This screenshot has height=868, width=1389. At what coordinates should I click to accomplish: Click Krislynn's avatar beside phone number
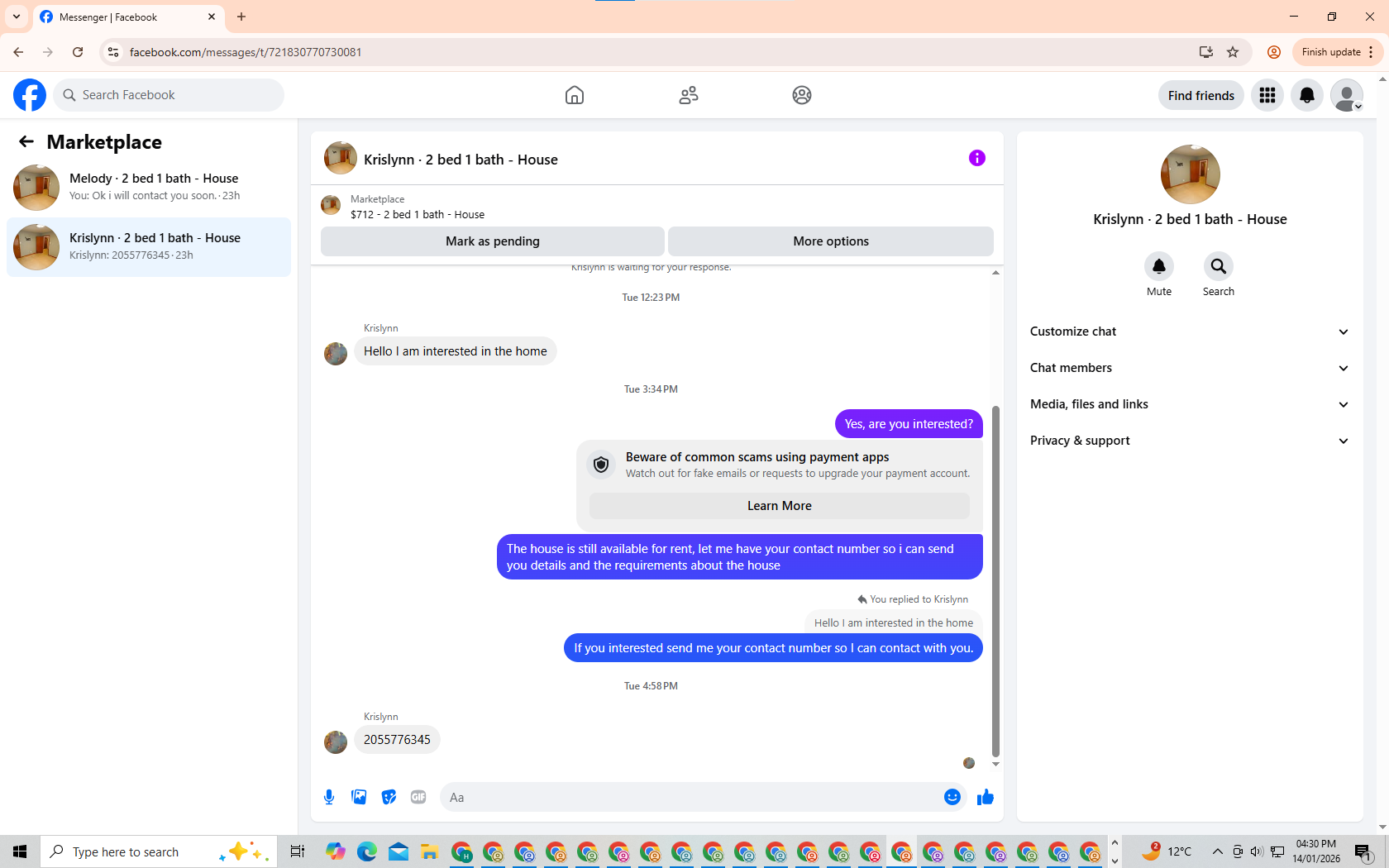click(x=336, y=742)
